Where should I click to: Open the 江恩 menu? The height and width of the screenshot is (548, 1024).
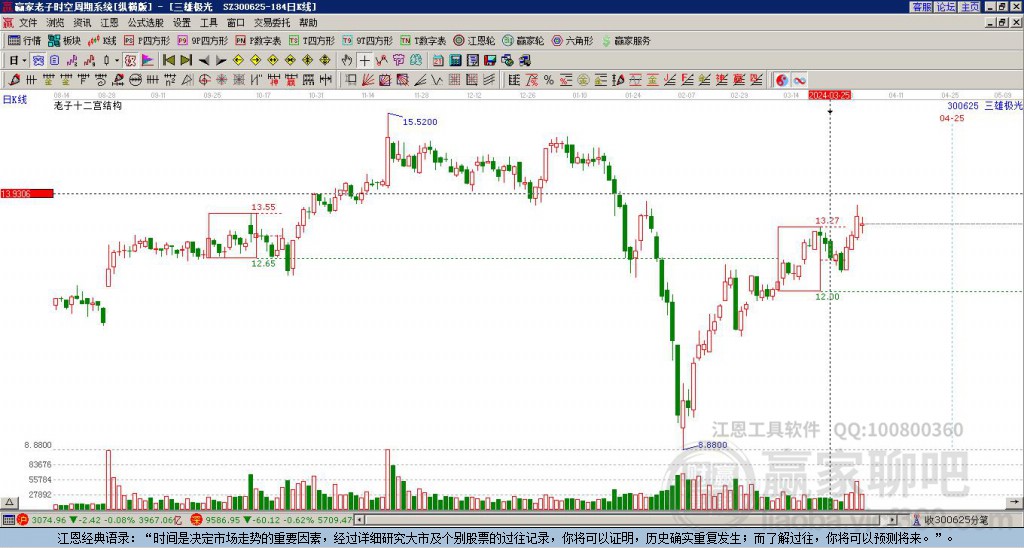click(110, 23)
